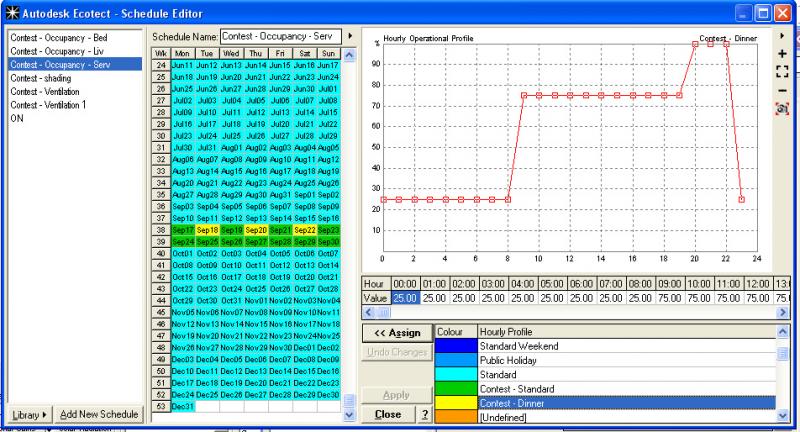Select the 00:00 hour value cell
Image resolution: width=800 pixels, height=432 pixels.
tap(405, 298)
